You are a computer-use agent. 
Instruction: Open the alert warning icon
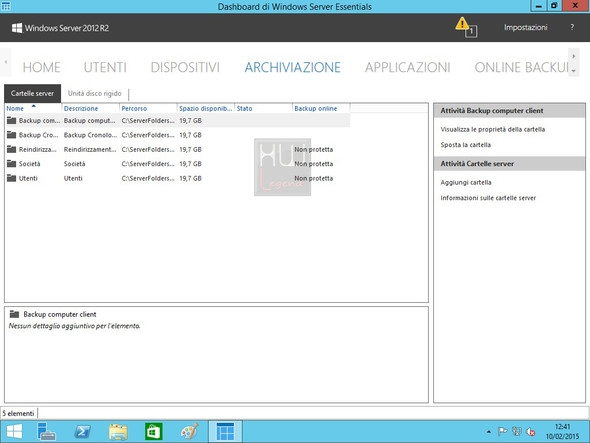[466, 27]
